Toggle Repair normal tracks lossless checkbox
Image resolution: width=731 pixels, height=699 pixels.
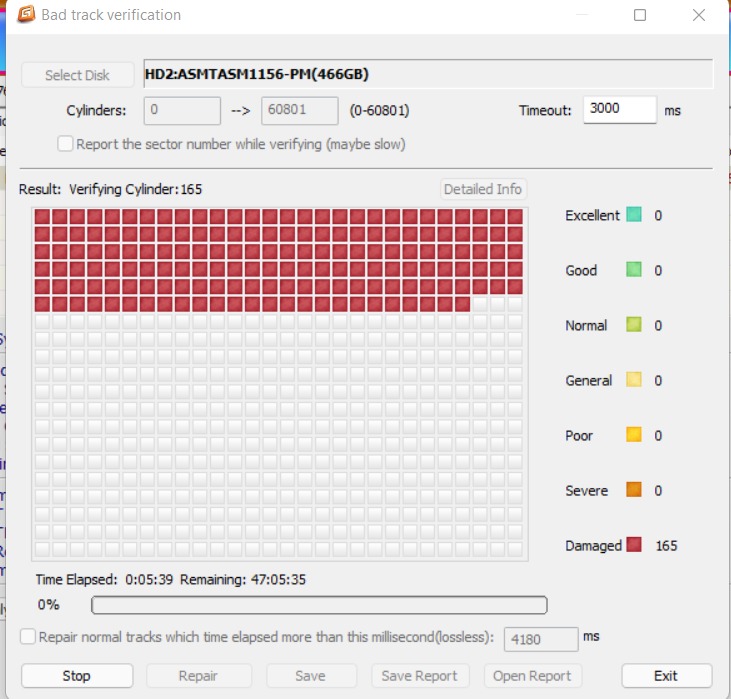[28, 636]
